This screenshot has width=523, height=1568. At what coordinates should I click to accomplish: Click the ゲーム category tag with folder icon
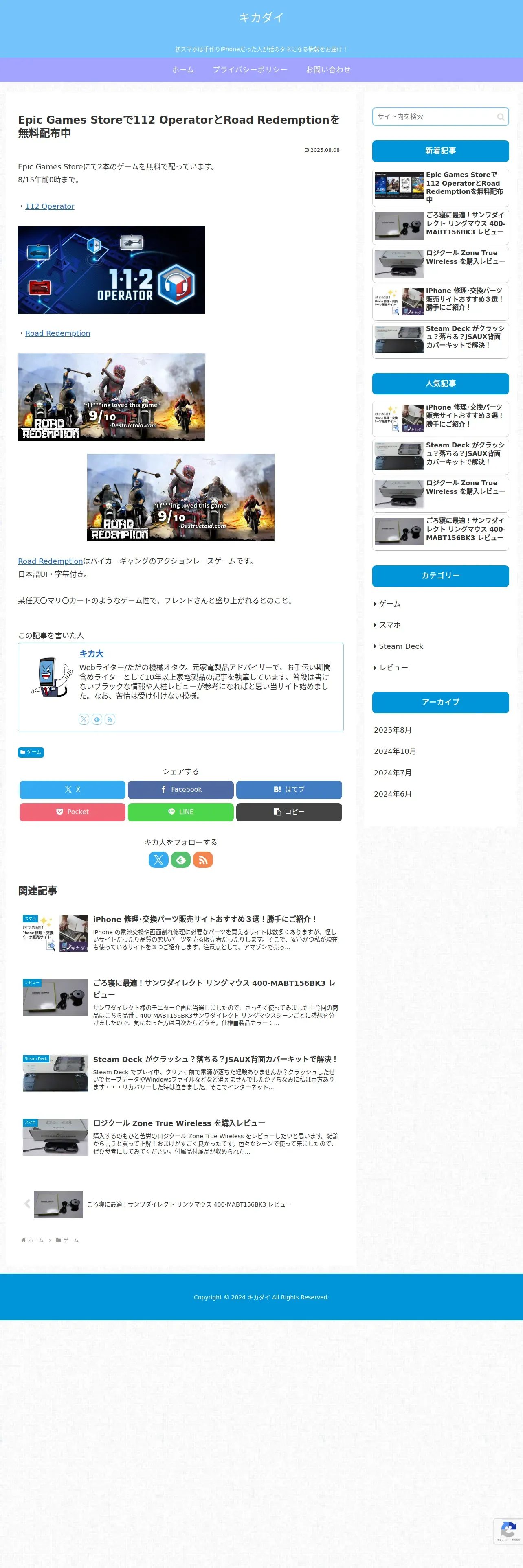click(31, 752)
